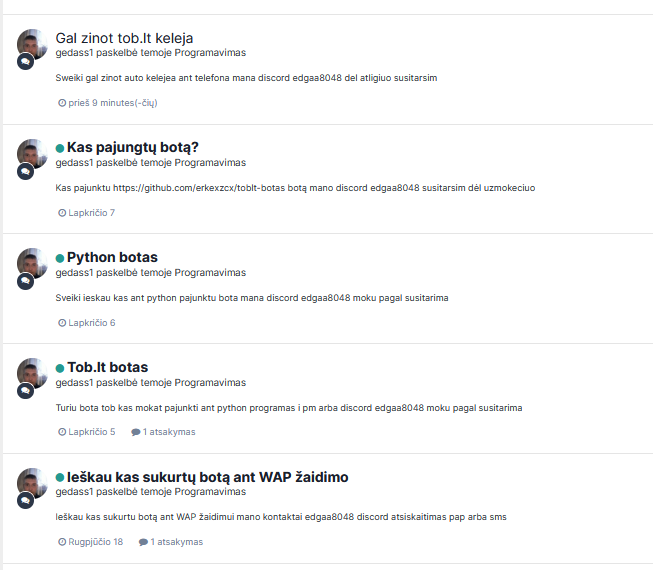Click the green unread dot before "Ieškau kas sukurtų botą"

60,478
